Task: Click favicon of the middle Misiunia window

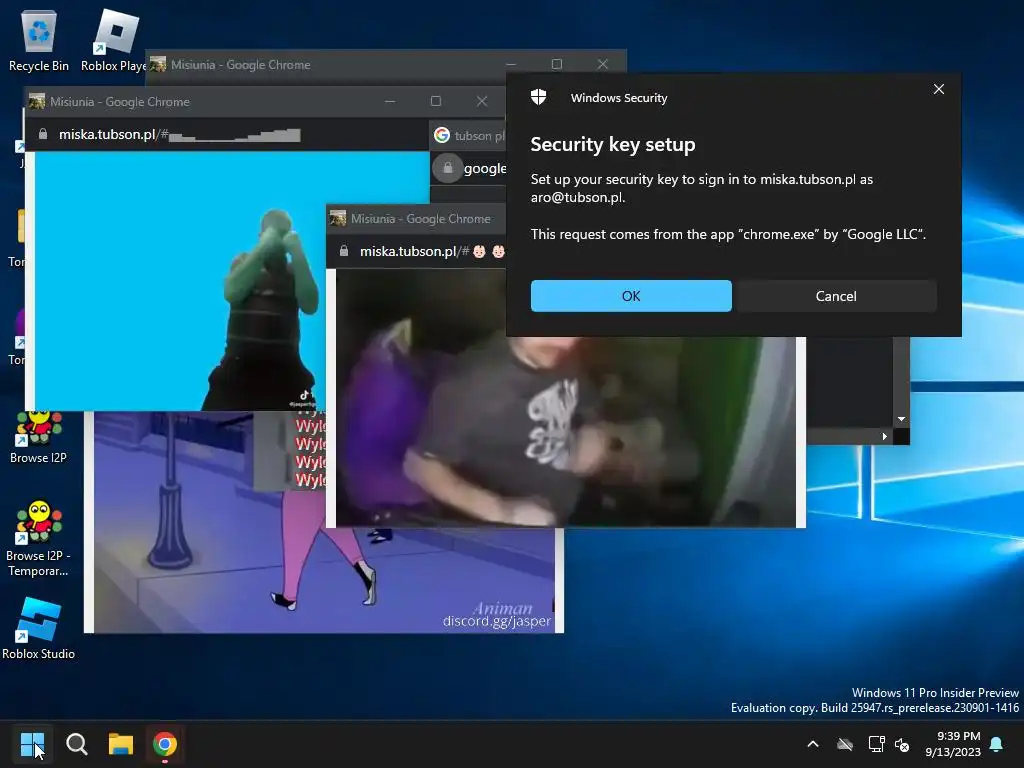Action: 37,101
